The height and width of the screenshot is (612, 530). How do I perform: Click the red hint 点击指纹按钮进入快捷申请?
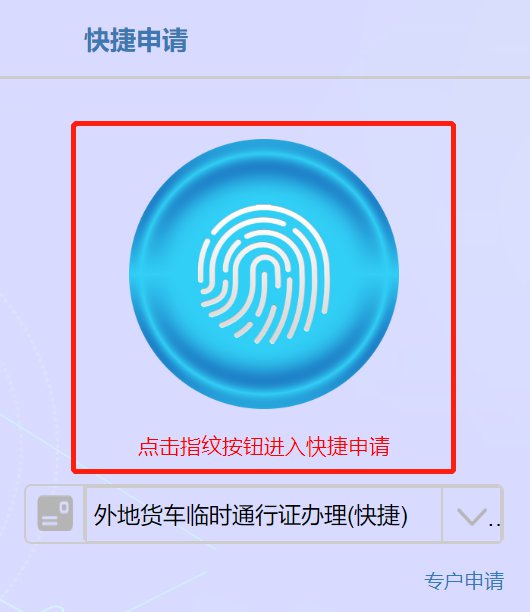tap(264, 446)
